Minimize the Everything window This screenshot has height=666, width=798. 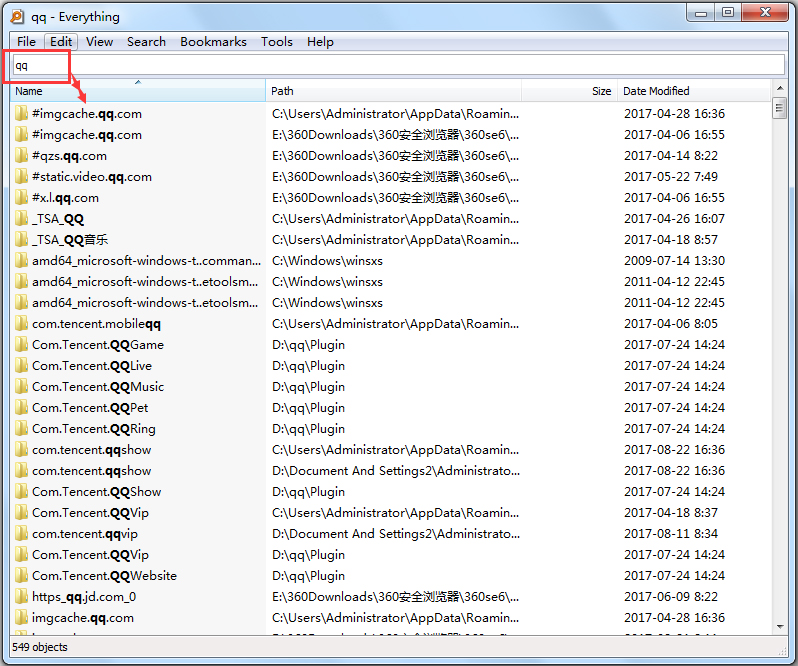tap(701, 12)
